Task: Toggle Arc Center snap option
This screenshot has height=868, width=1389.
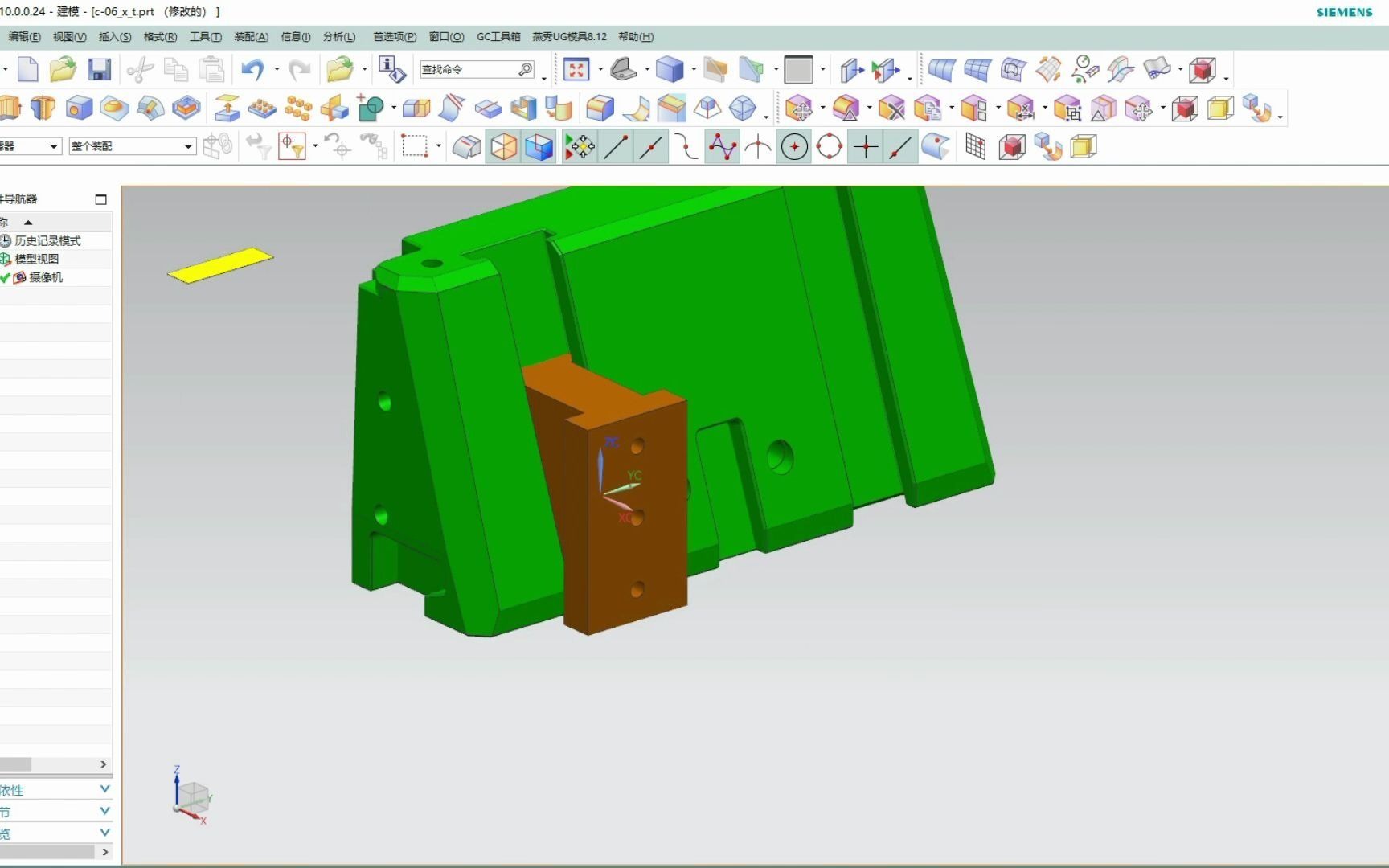Action: click(794, 147)
